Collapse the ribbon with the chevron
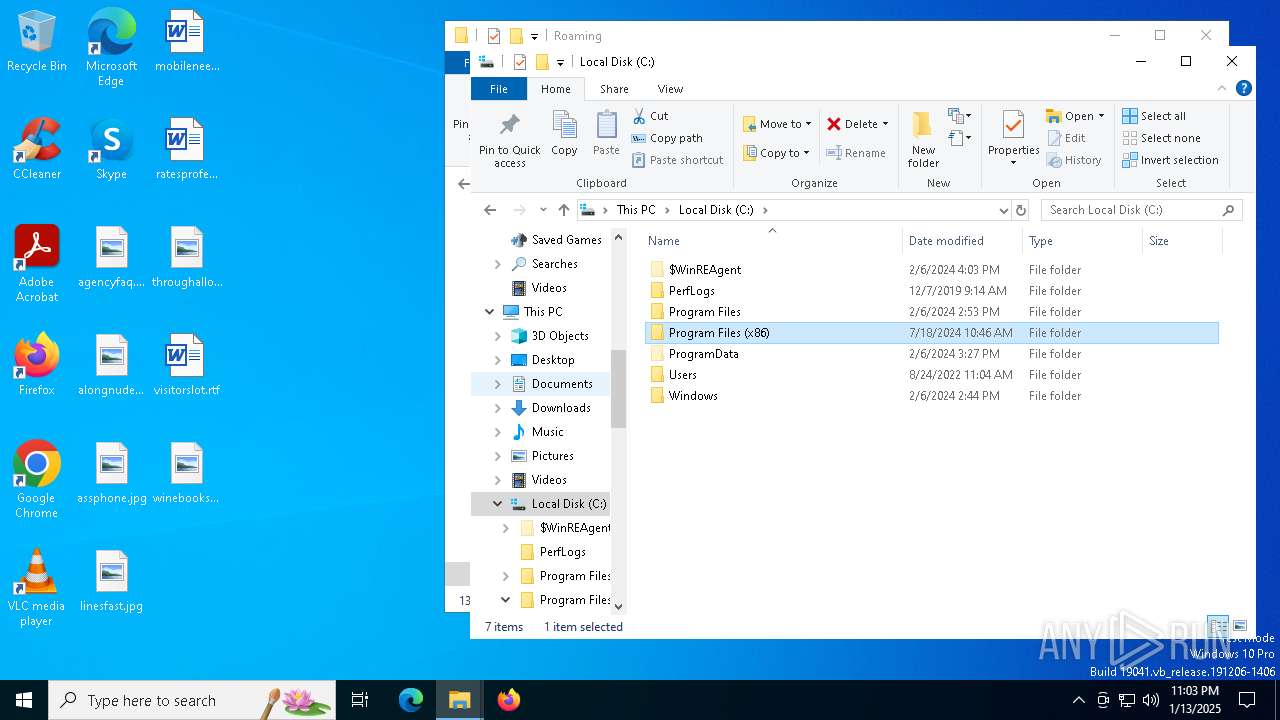The height and width of the screenshot is (720, 1280). 1222,88
